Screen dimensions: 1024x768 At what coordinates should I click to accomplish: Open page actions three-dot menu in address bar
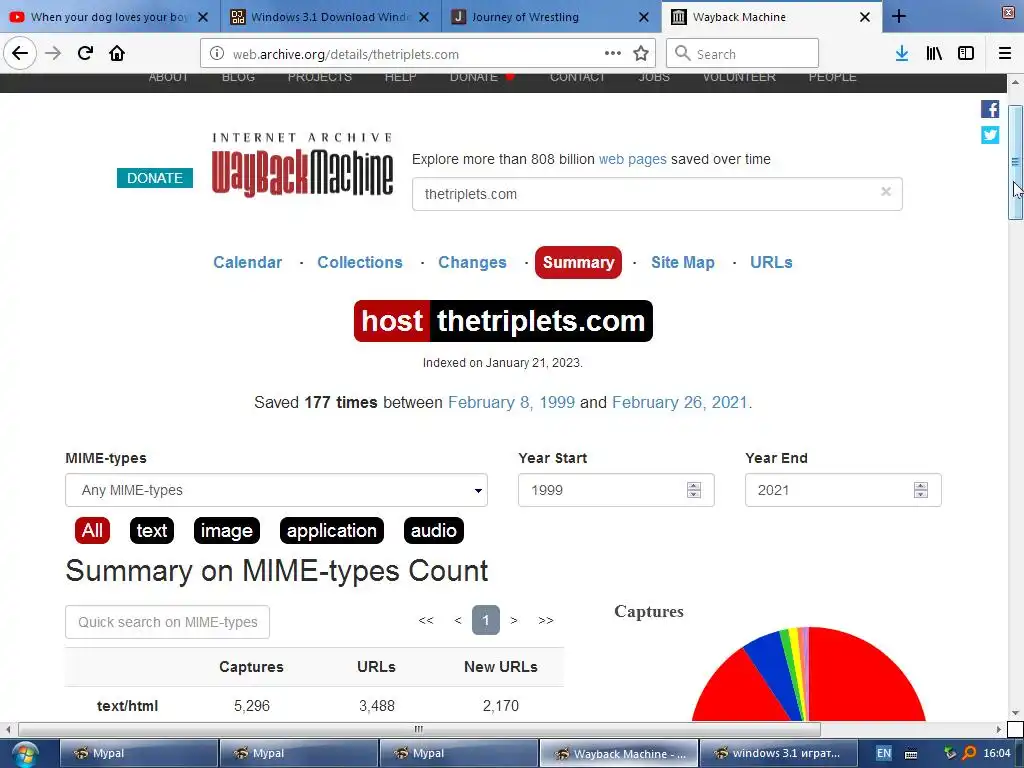coord(613,54)
